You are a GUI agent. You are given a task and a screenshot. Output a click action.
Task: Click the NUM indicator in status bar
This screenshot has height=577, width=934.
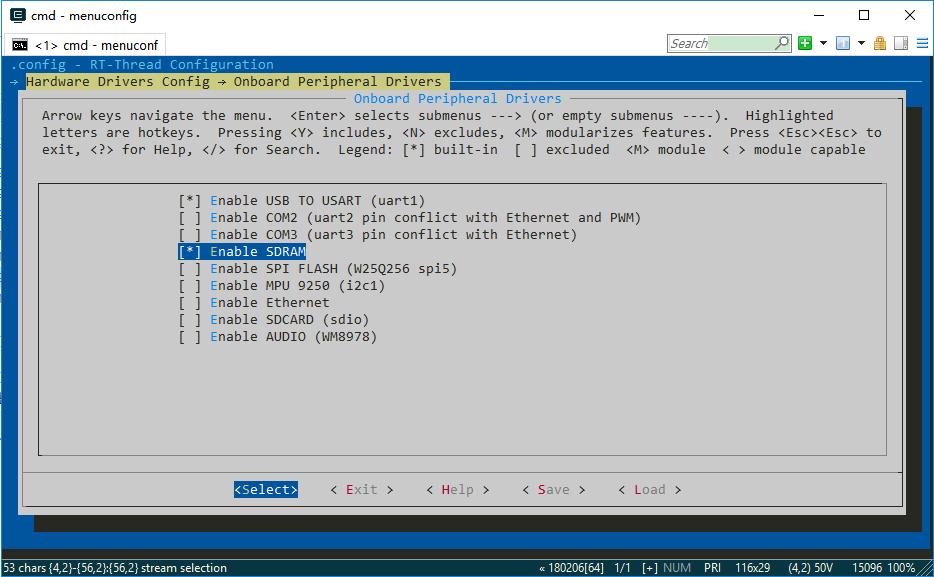point(677,568)
